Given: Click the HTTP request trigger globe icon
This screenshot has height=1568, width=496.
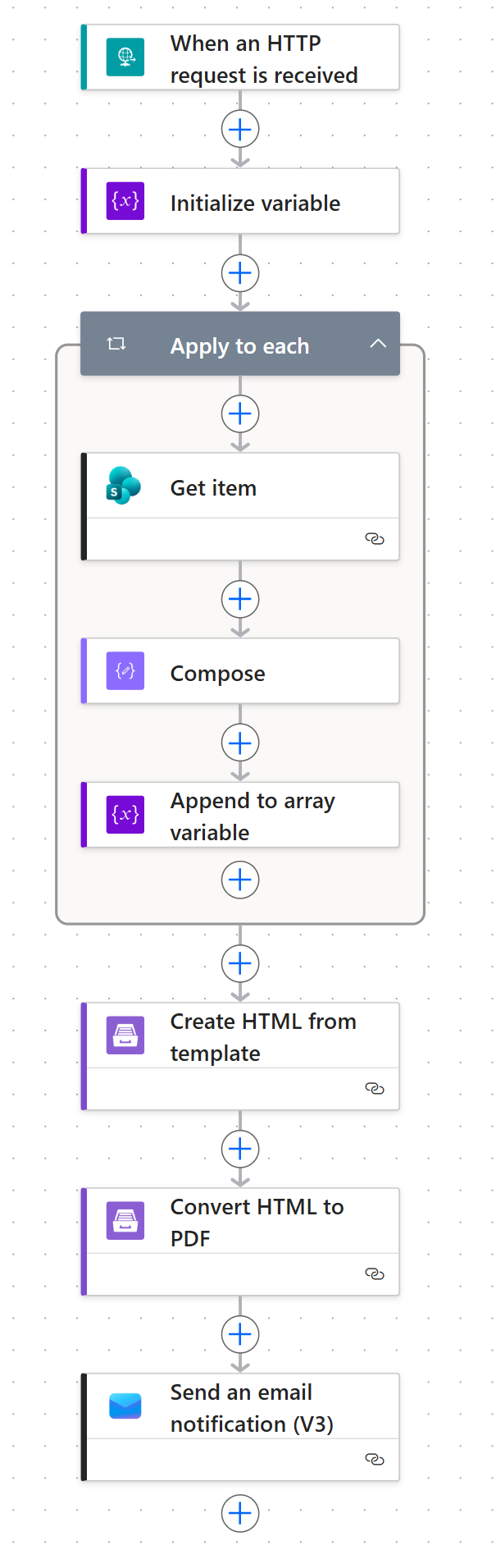Looking at the screenshot, I should pyautogui.click(x=125, y=57).
